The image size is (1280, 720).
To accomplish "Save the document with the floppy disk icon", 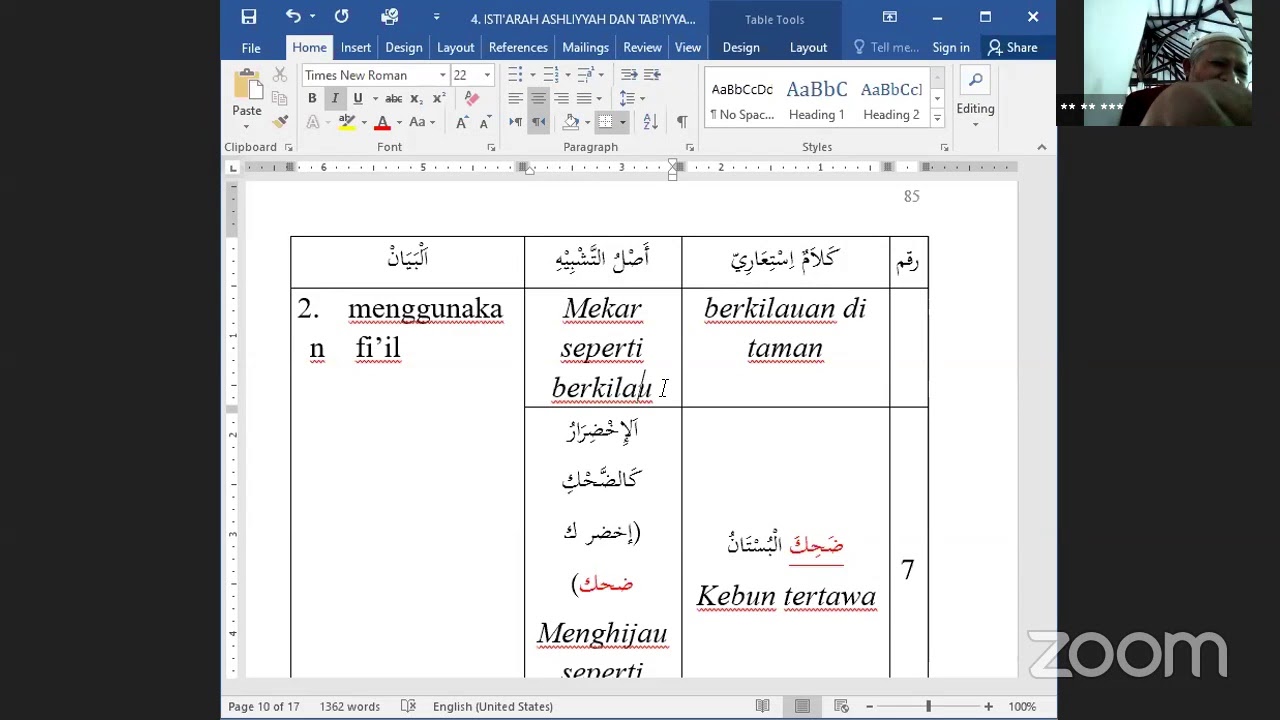I will point(249,17).
